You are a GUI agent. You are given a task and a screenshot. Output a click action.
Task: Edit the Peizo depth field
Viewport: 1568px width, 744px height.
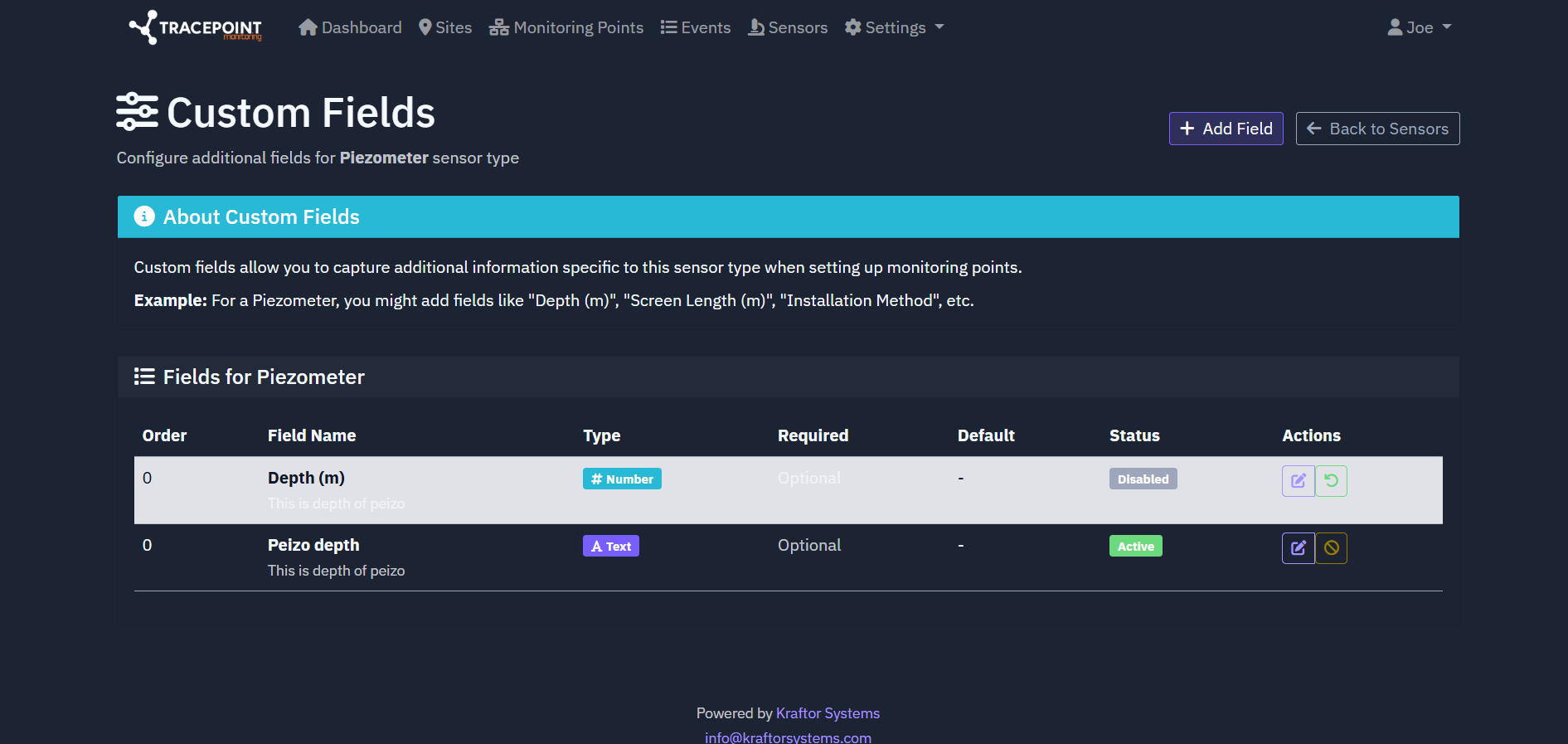point(1299,548)
